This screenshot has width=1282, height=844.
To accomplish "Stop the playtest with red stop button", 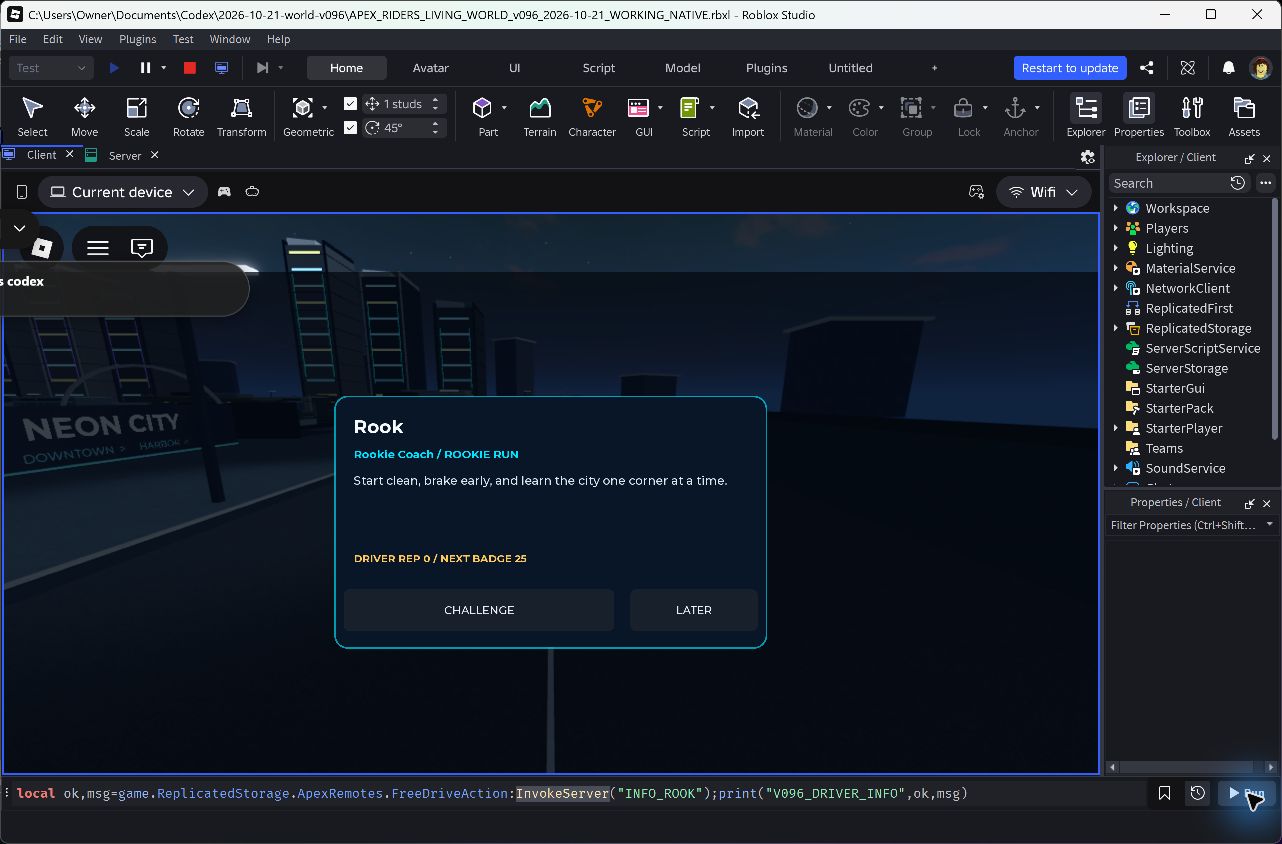I will tap(189, 68).
